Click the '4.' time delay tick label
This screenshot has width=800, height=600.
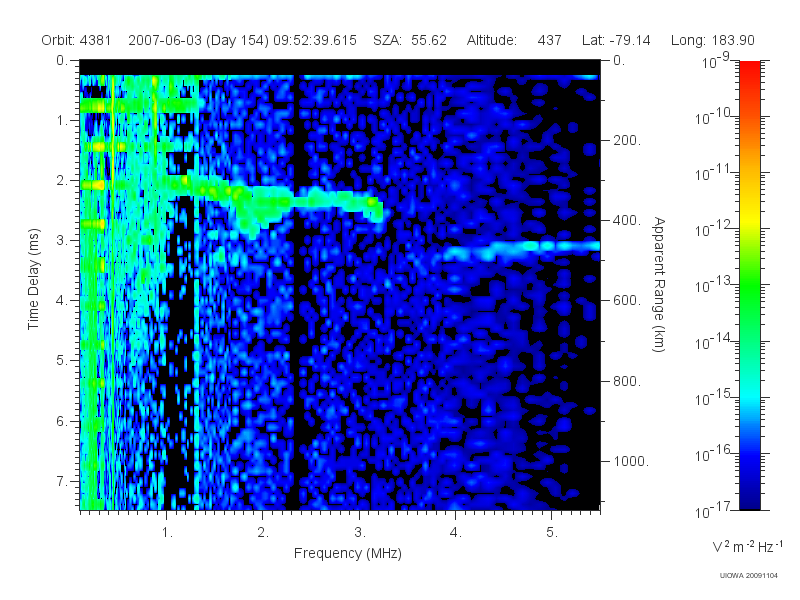[62, 301]
